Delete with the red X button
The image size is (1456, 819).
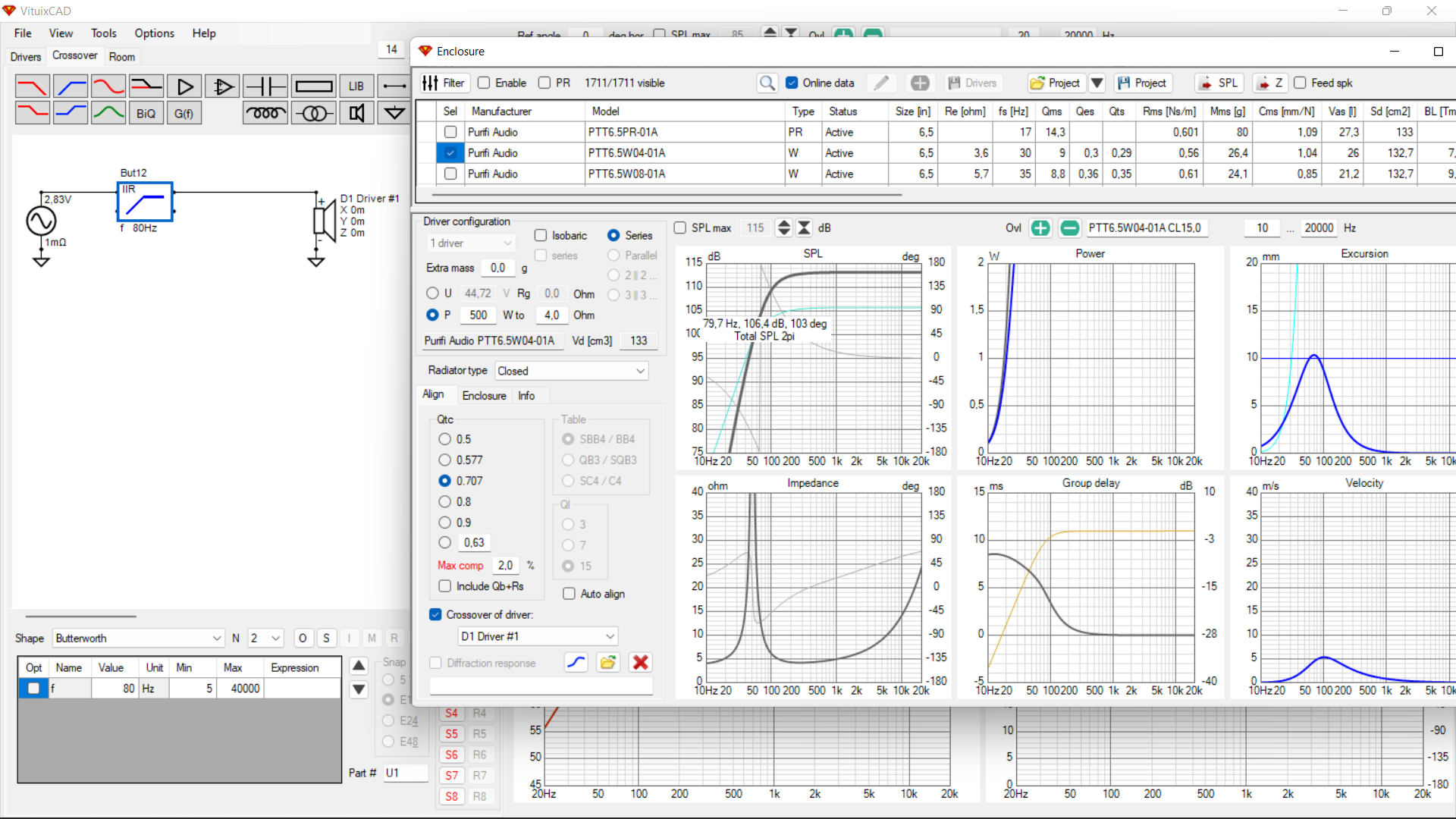pyautogui.click(x=640, y=663)
